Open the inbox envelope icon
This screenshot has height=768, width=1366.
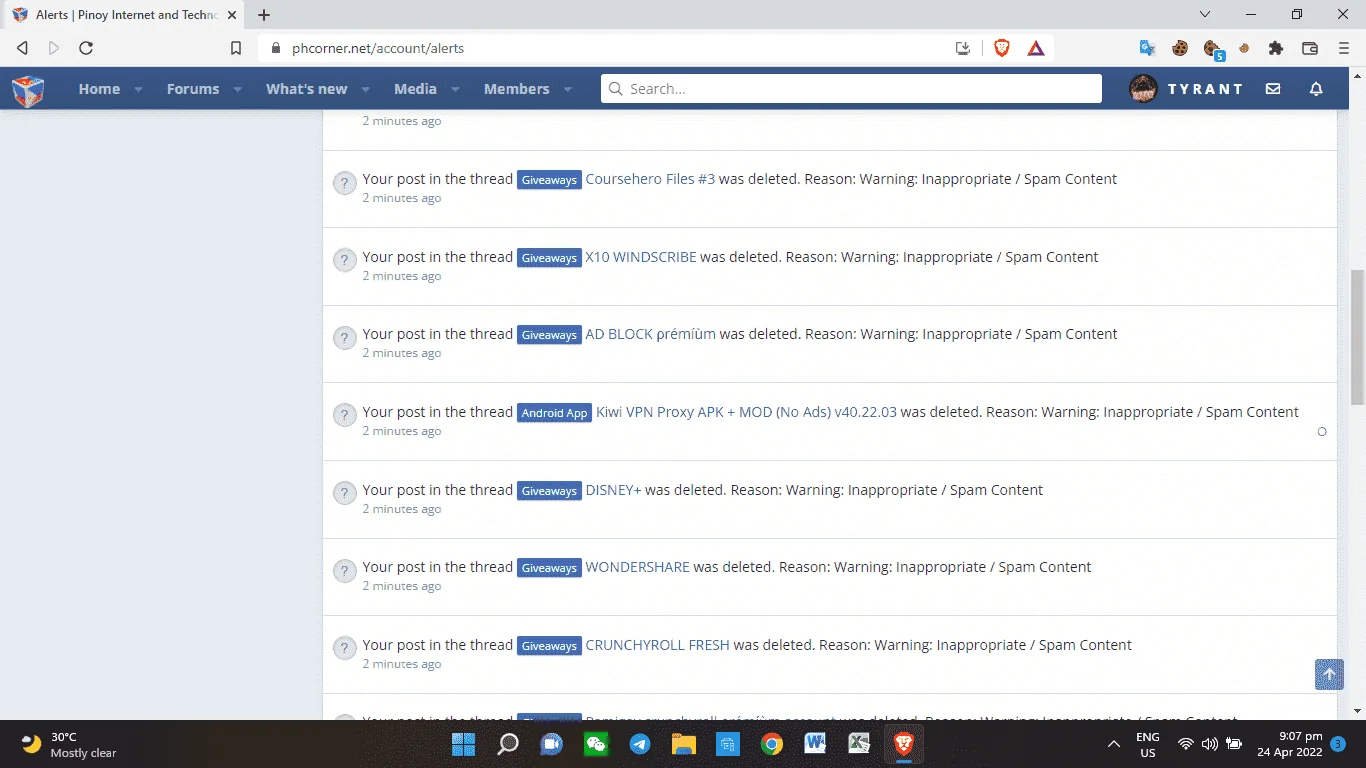(1273, 89)
